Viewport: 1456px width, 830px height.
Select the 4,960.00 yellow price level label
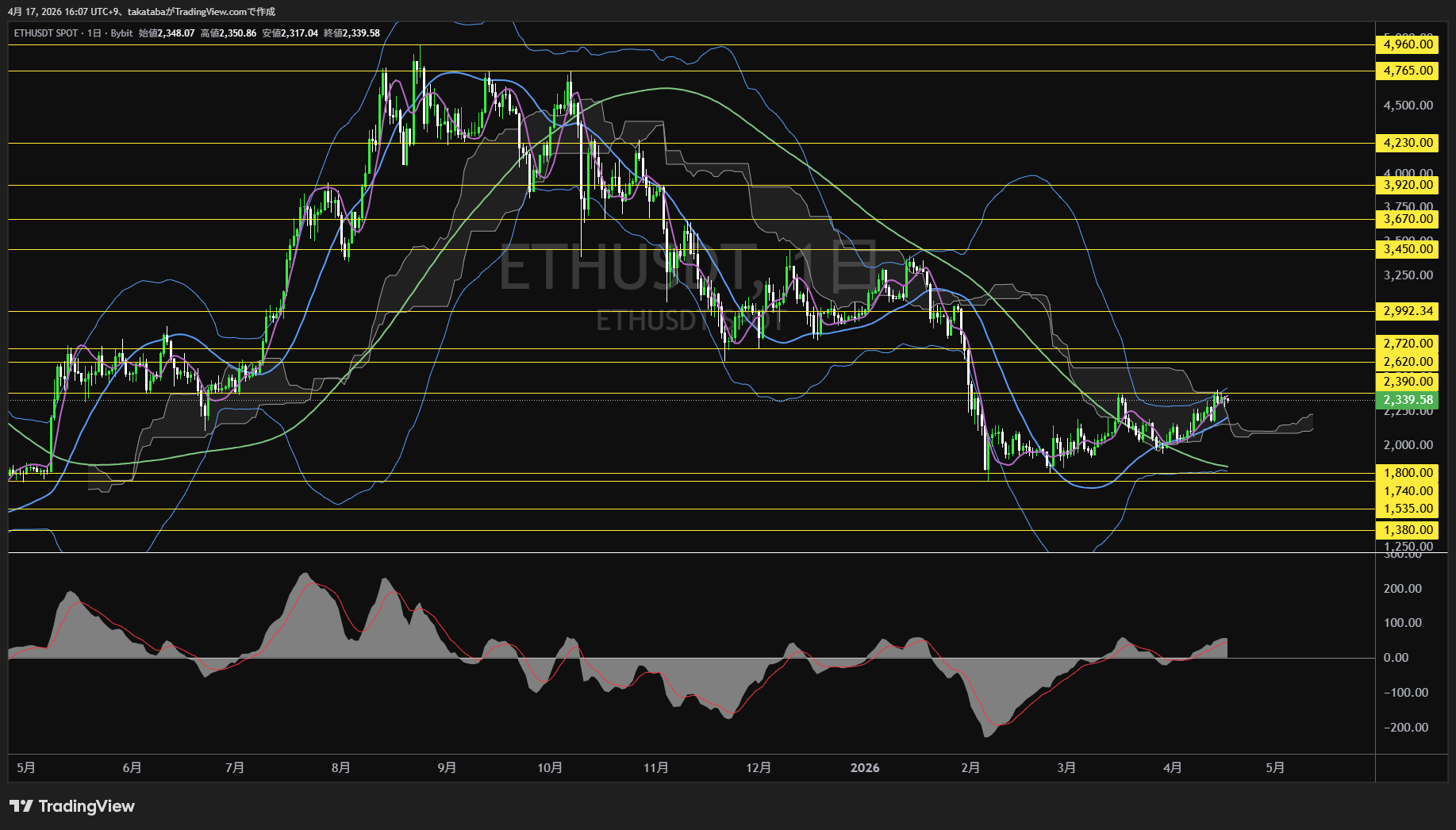pos(1408,44)
